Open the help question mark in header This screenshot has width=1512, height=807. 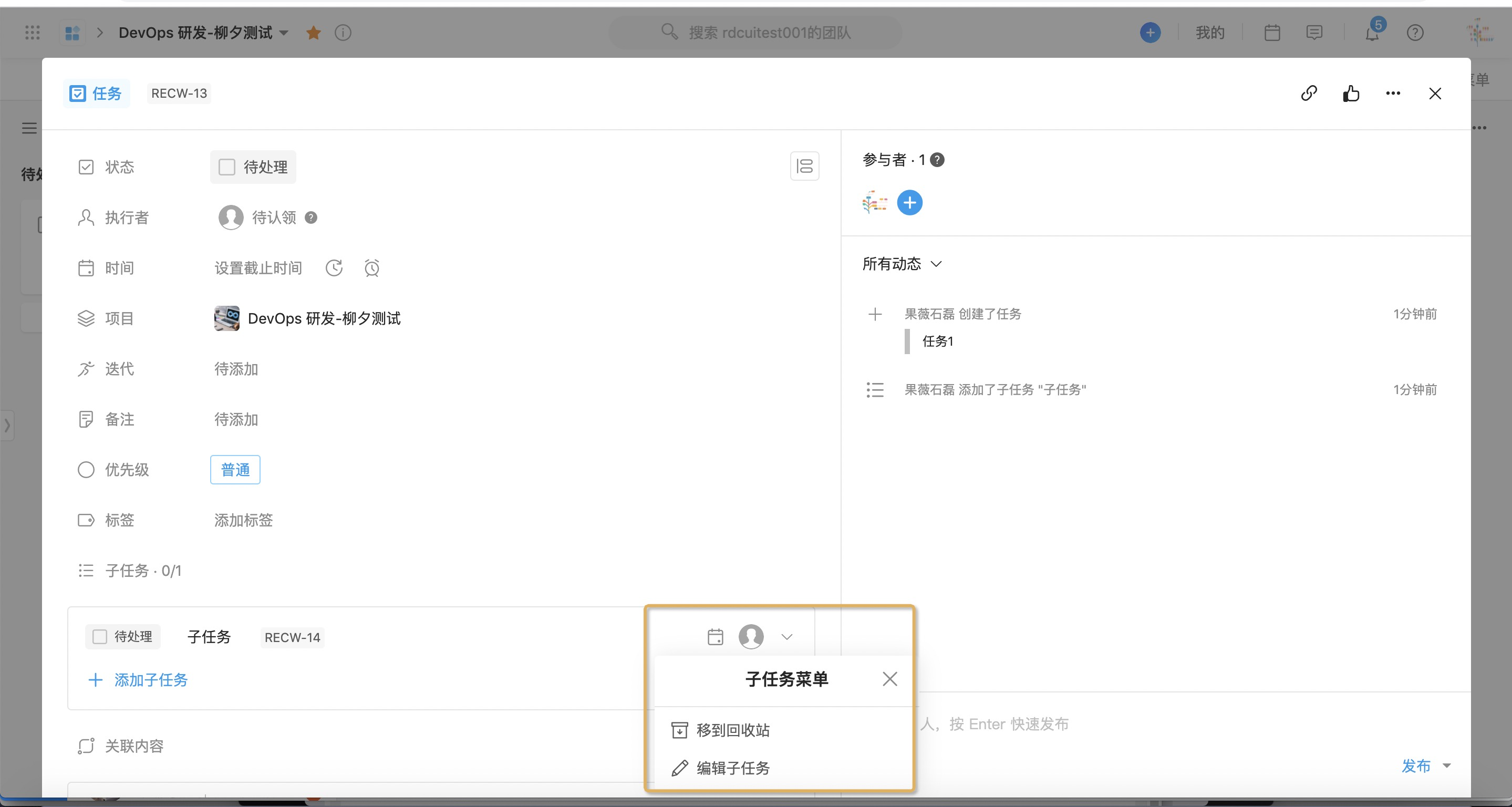coord(1415,33)
